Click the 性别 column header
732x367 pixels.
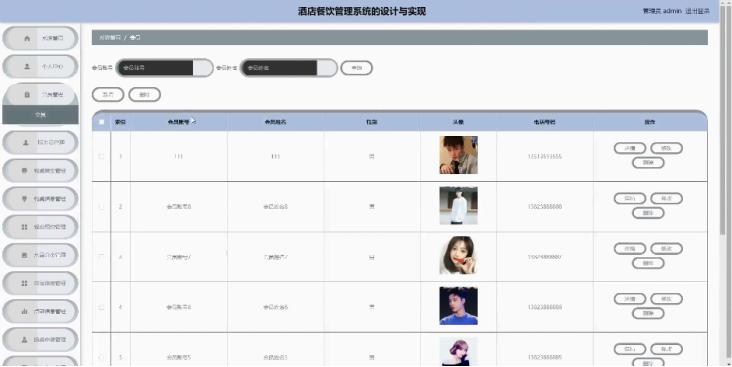pyautogui.click(x=372, y=122)
